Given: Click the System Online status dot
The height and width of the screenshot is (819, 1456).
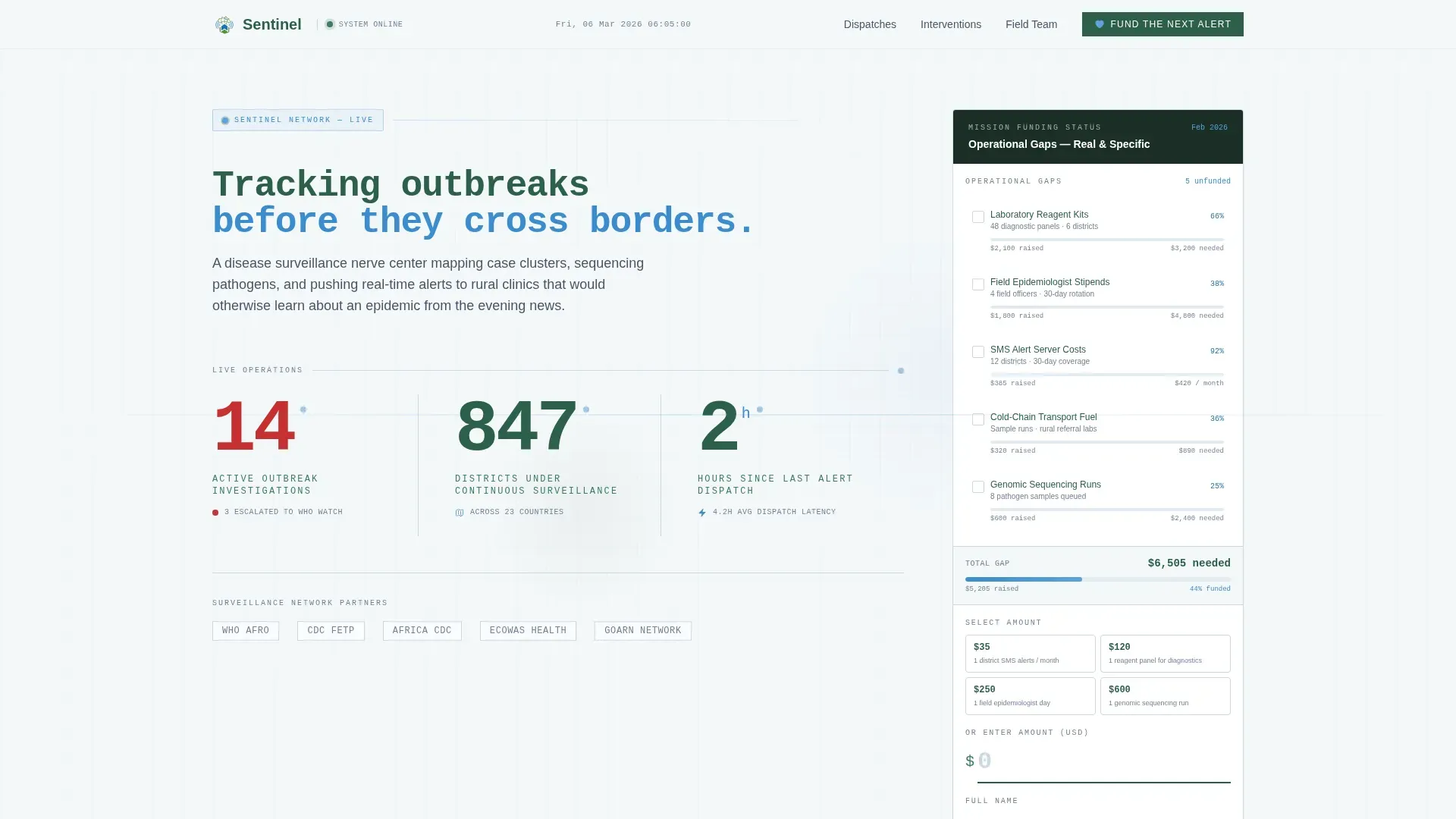Looking at the screenshot, I should point(330,24).
